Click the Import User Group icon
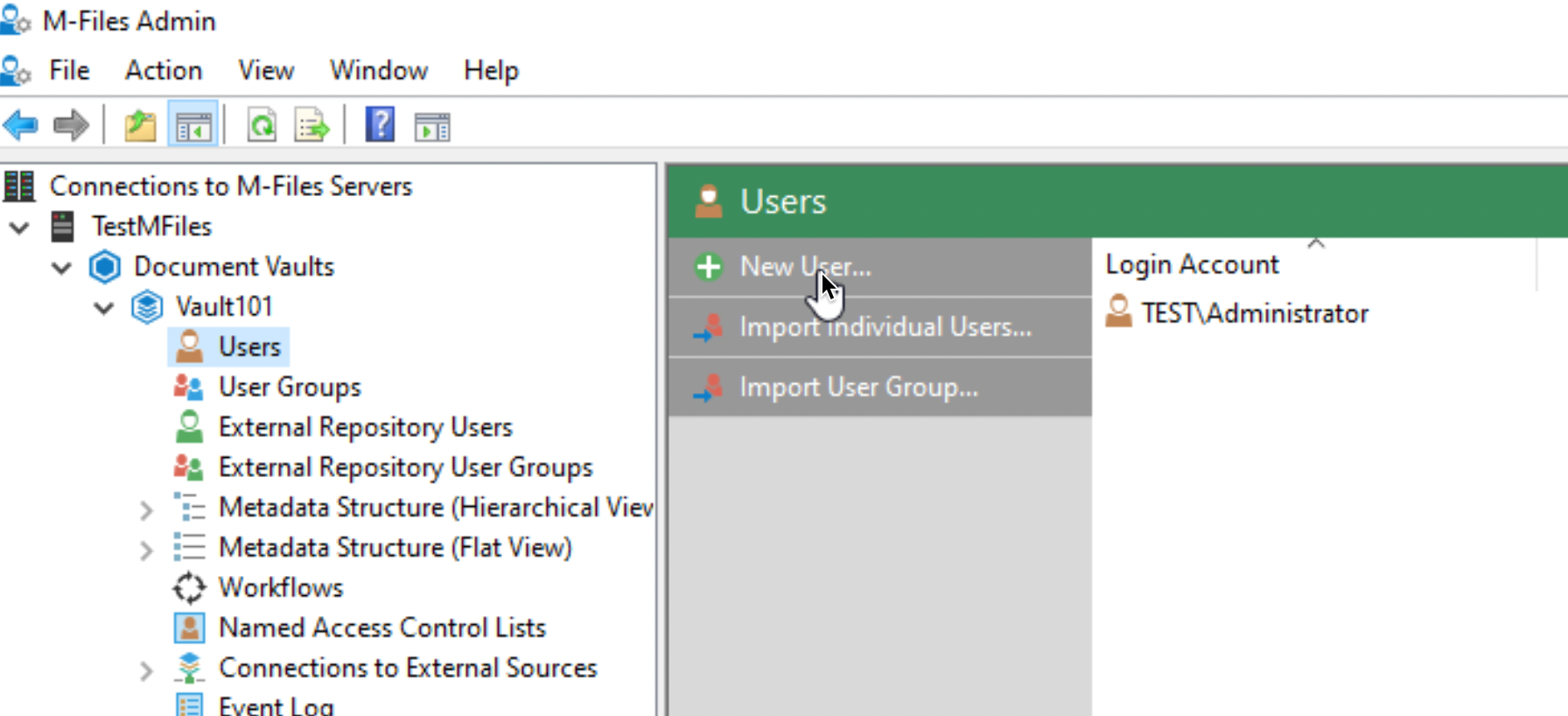 [x=709, y=387]
